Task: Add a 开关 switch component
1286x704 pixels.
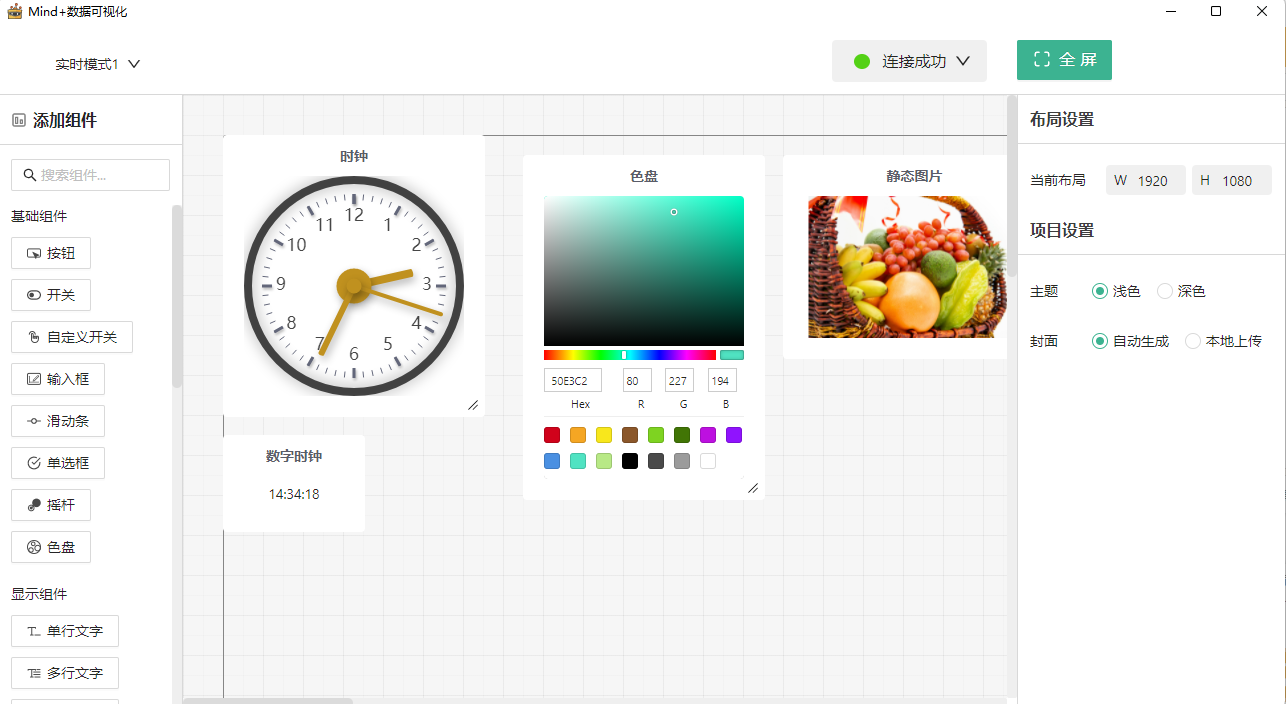Action: coord(51,295)
